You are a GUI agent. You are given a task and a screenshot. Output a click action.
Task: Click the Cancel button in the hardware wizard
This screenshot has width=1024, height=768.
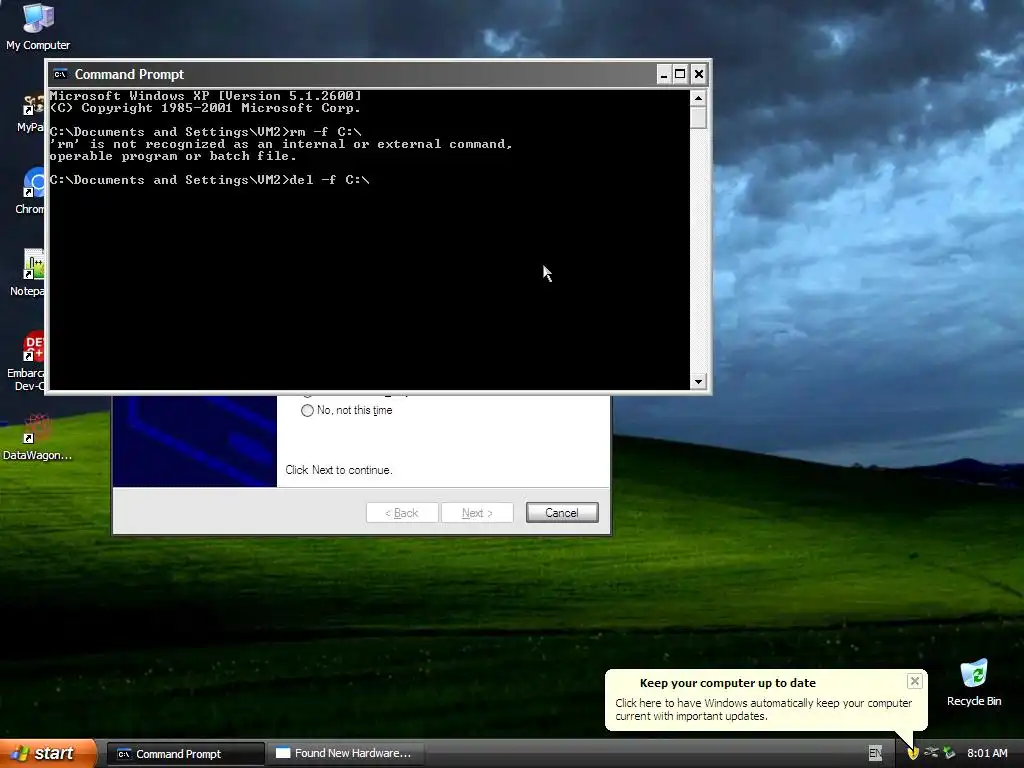tap(562, 513)
